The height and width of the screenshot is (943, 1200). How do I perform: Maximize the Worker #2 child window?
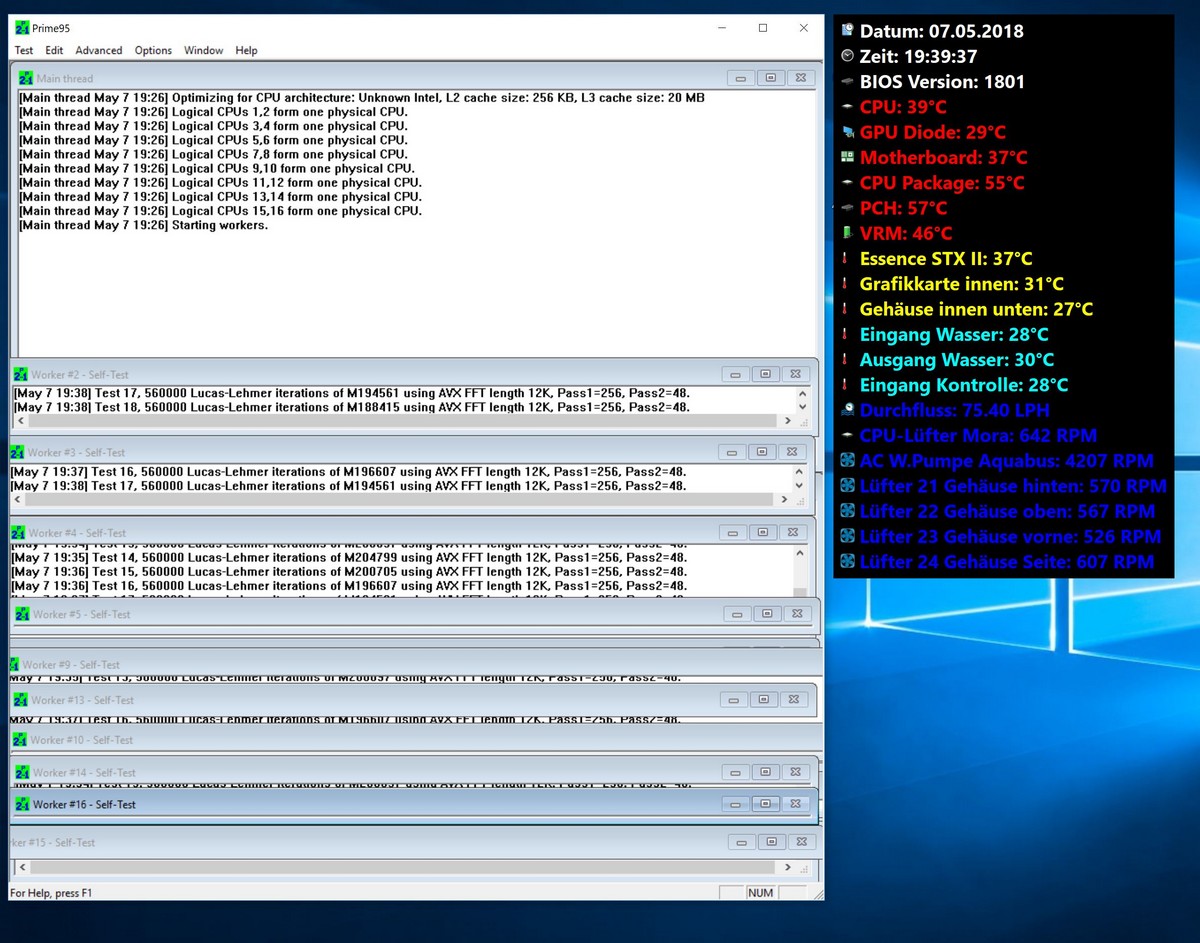coord(765,374)
